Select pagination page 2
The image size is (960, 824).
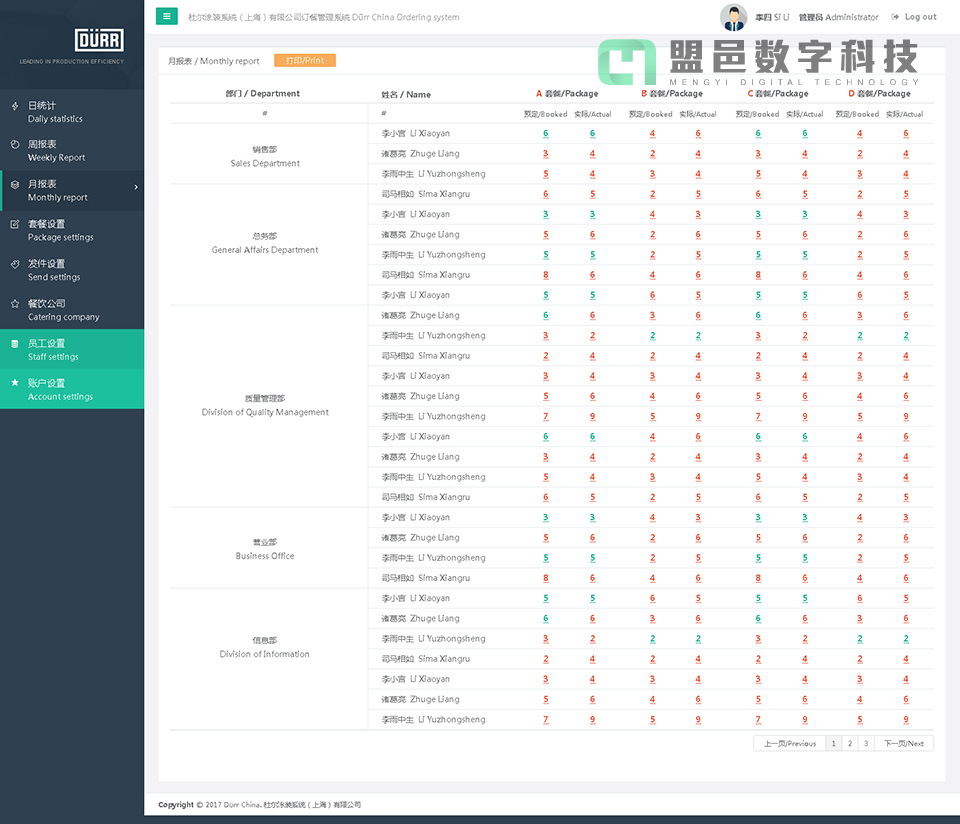[x=849, y=743]
